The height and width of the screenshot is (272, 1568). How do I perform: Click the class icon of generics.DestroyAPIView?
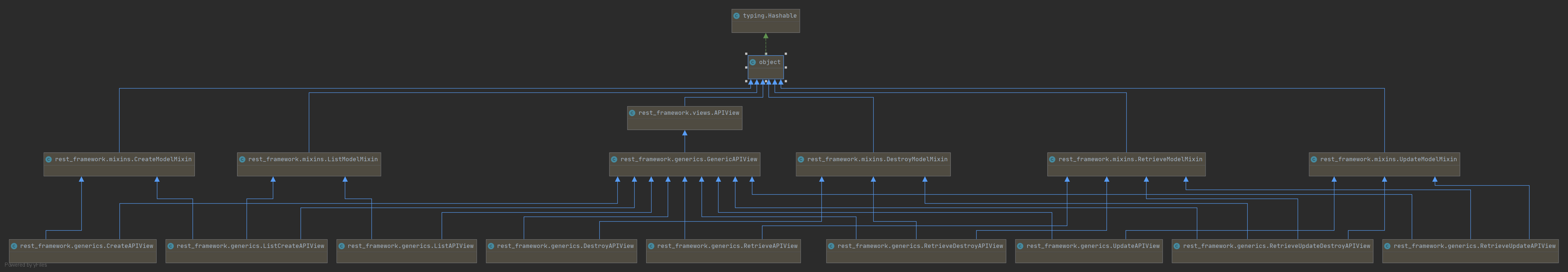pyautogui.click(x=491, y=246)
